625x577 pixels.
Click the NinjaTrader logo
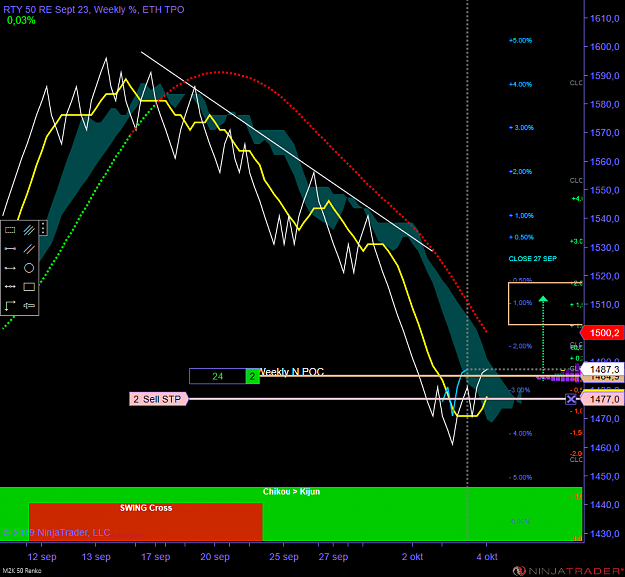pos(566,571)
